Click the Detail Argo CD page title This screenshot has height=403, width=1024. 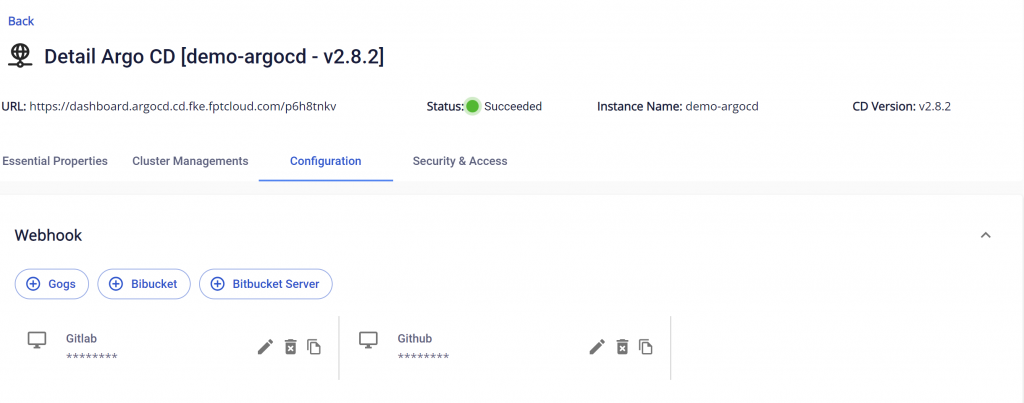coord(214,57)
